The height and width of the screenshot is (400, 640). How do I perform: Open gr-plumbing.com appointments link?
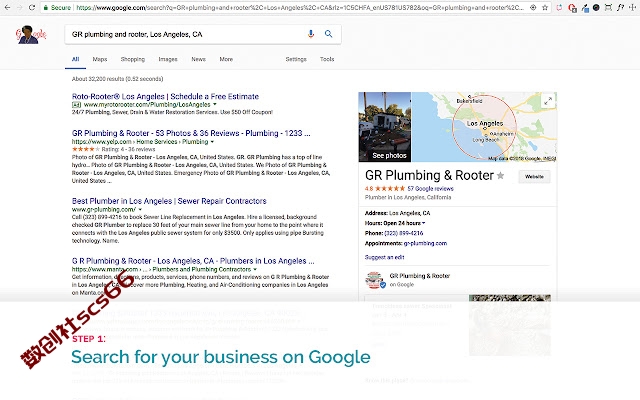425,243
